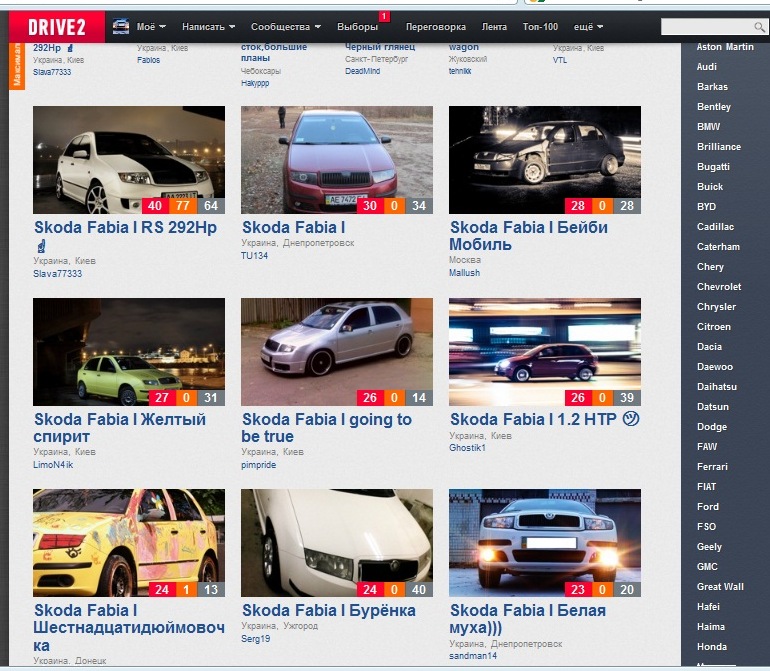Open the Бейби Мобиль car thumbnail
This screenshot has height=671, width=770.
pos(545,160)
